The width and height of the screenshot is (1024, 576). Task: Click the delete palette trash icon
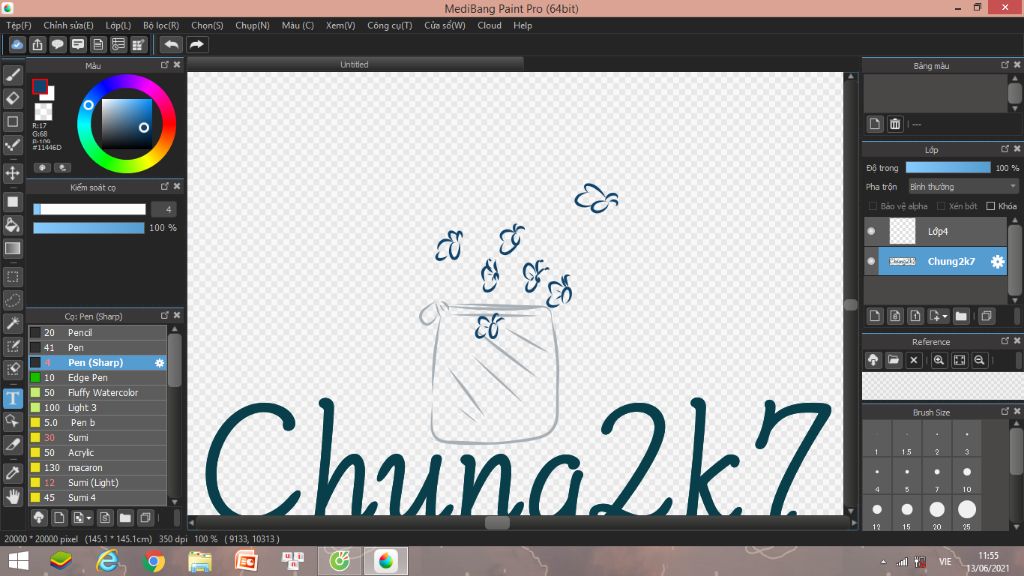895,124
